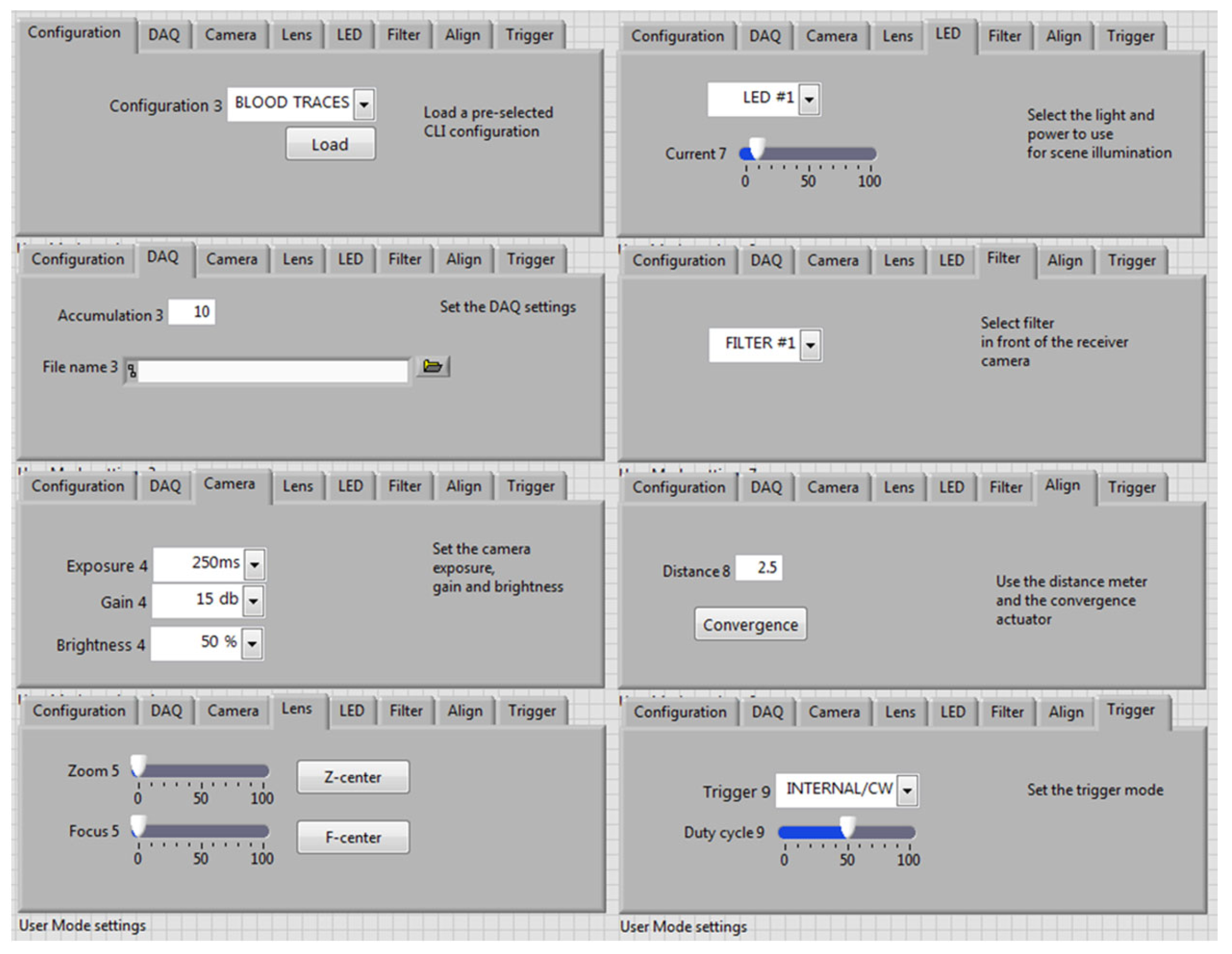Screen dimensions: 1232x954
Task: Expand the Exposure 250ms dropdown
Action: click(x=255, y=564)
